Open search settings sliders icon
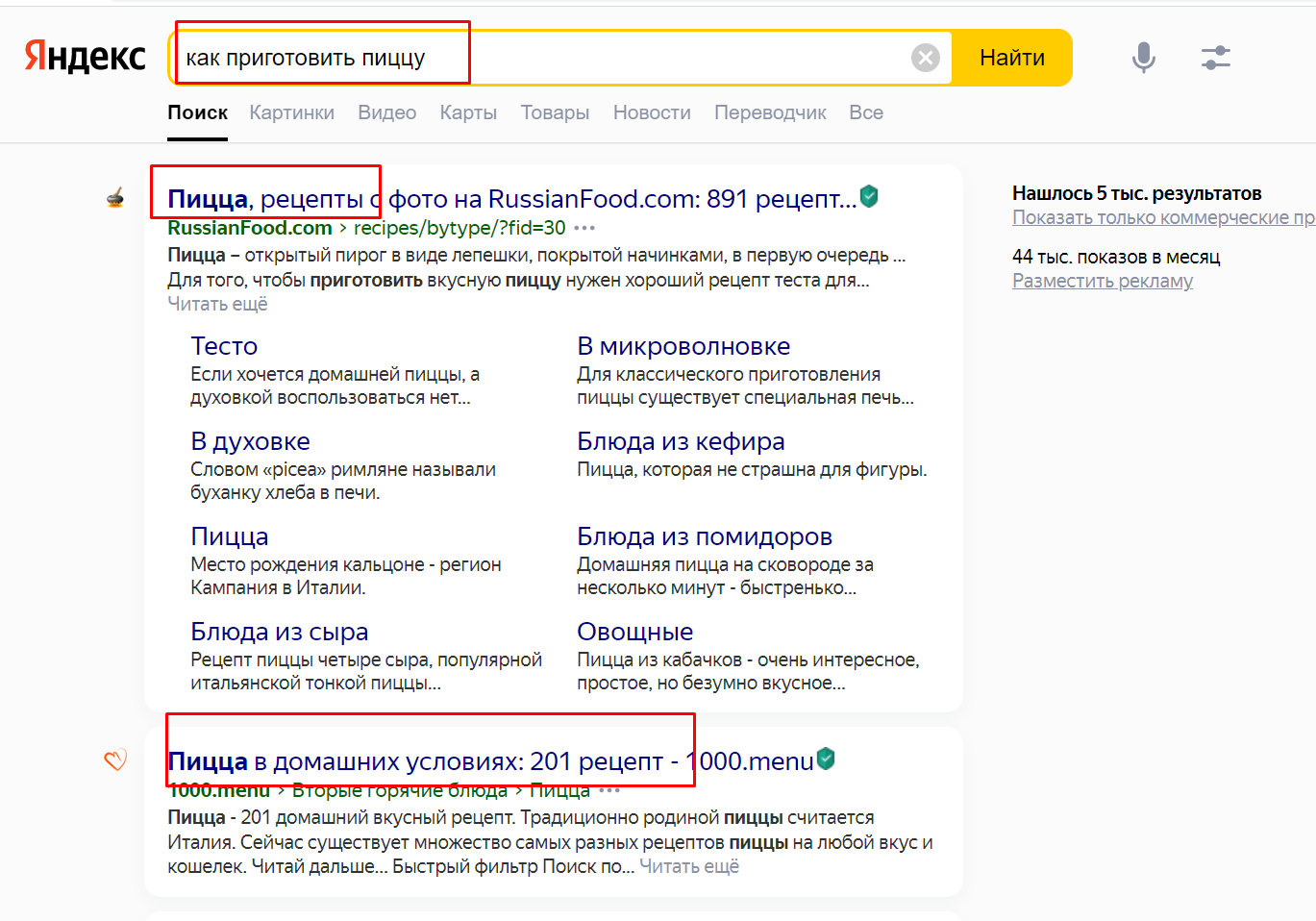 click(1216, 58)
